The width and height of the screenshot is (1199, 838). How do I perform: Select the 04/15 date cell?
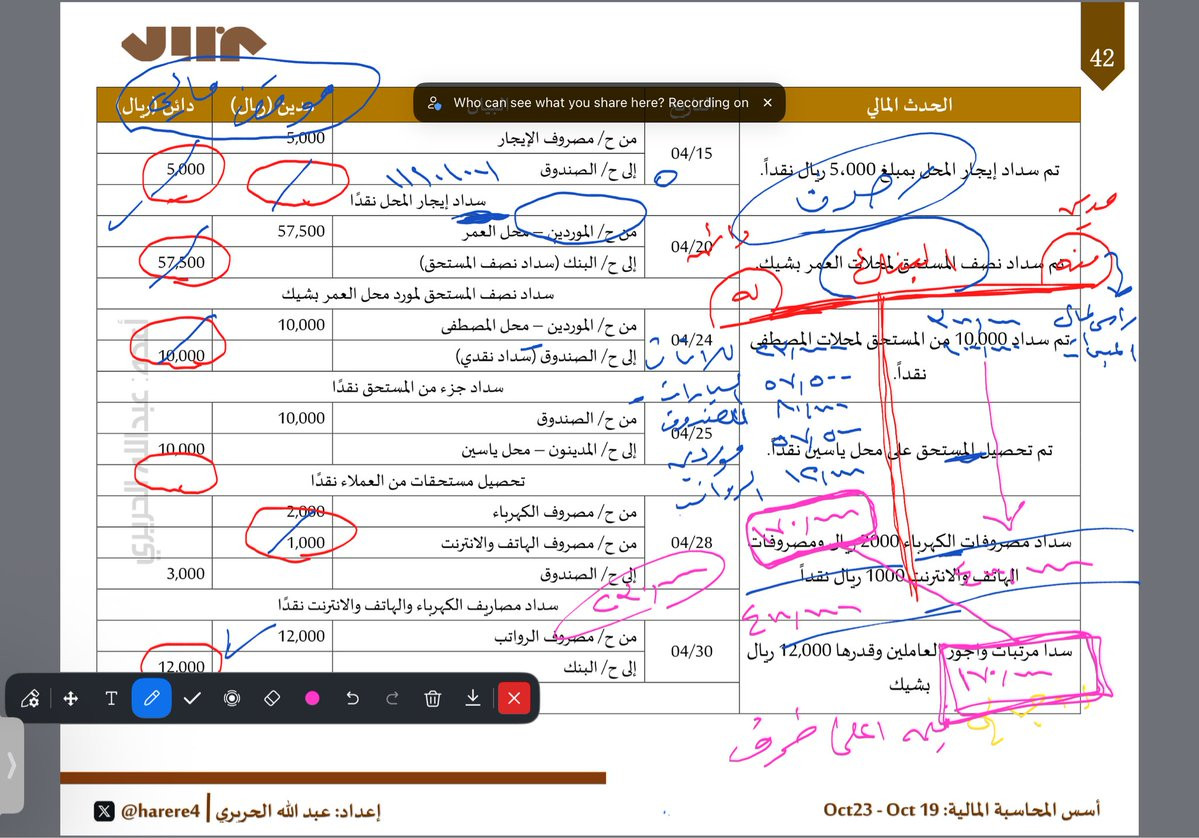[691, 154]
